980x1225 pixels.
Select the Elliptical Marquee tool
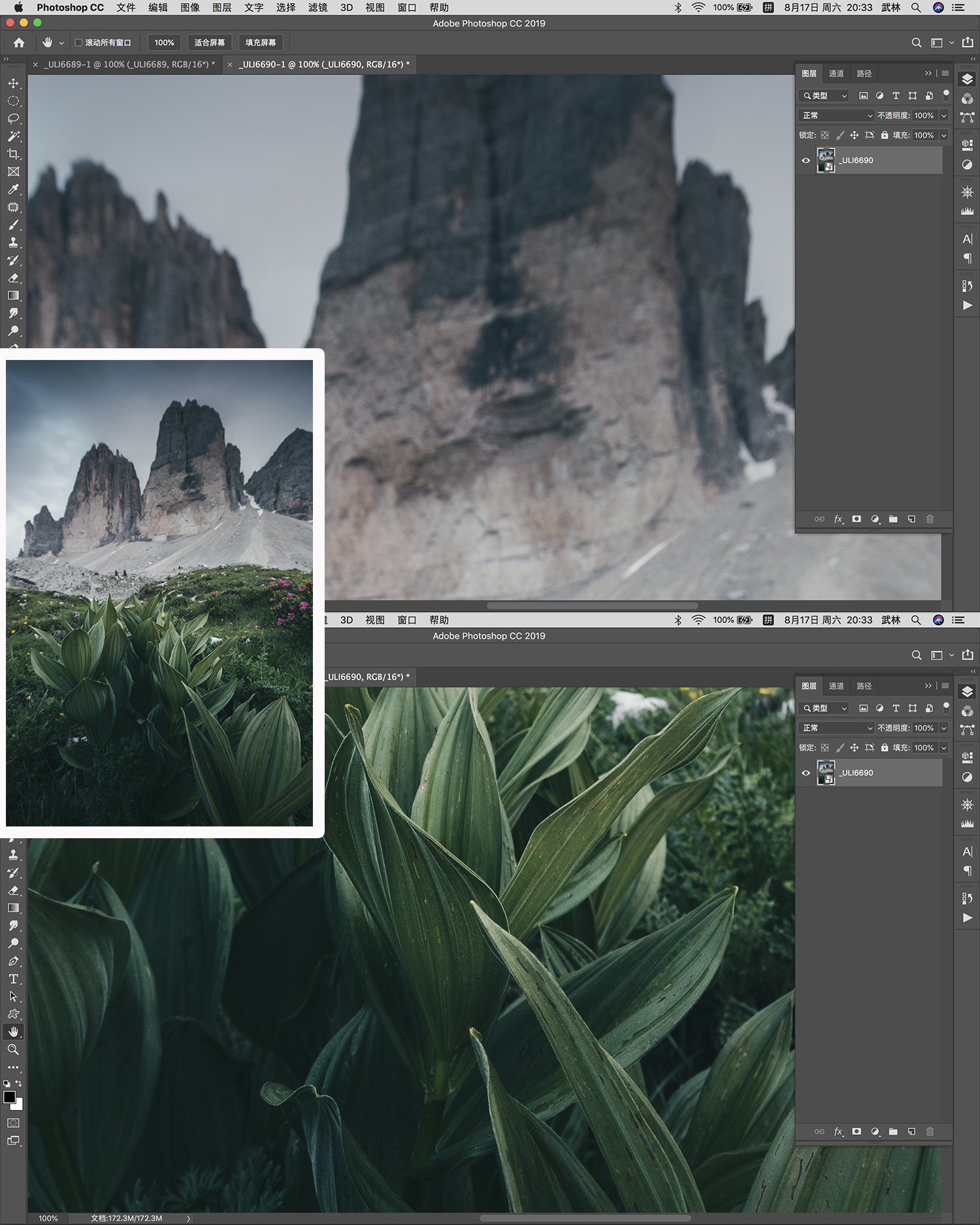(x=13, y=101)
